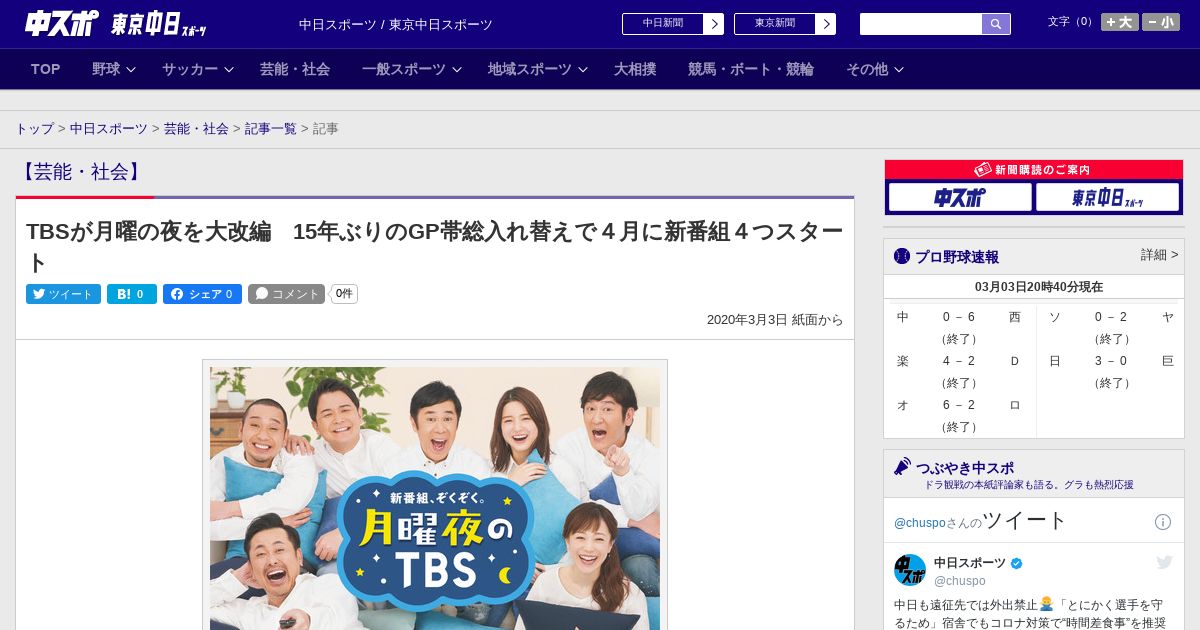Click the verified badge next to 中日スポーツ

point(1017,563)
